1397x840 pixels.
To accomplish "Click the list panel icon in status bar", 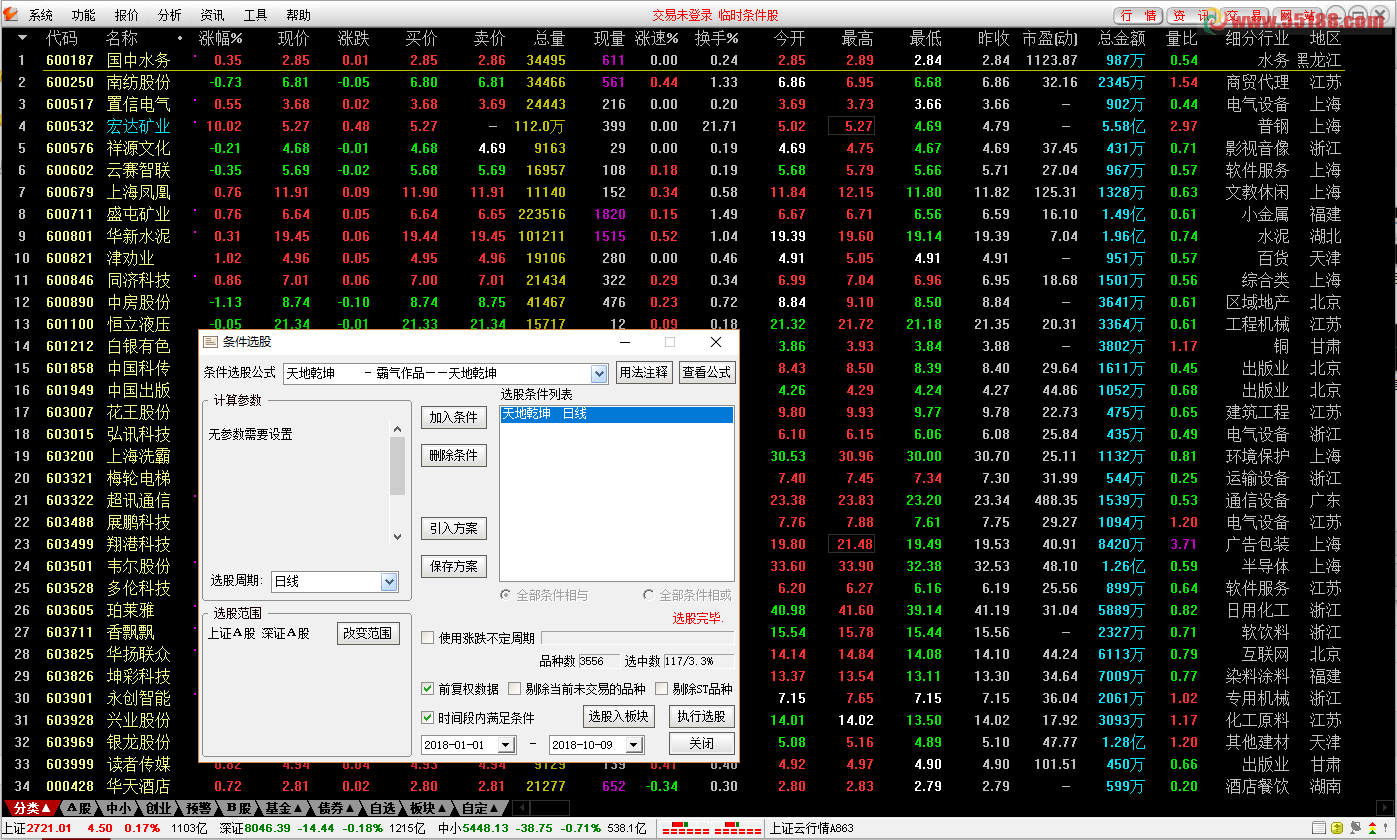I will pyautogui.click(x=1320, y=828).
